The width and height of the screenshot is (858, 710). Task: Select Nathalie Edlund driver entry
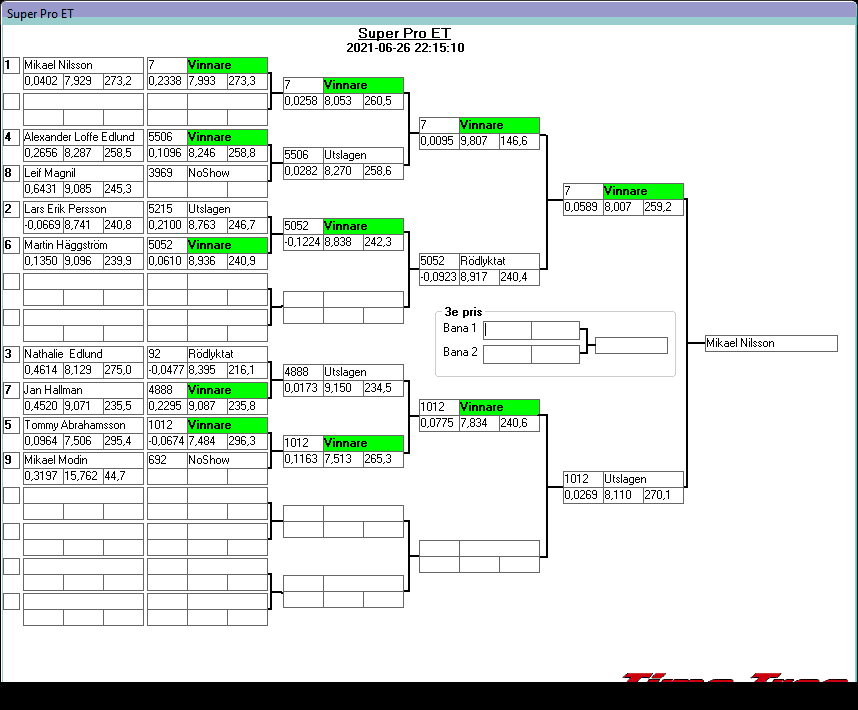click(x=83, y=354)
